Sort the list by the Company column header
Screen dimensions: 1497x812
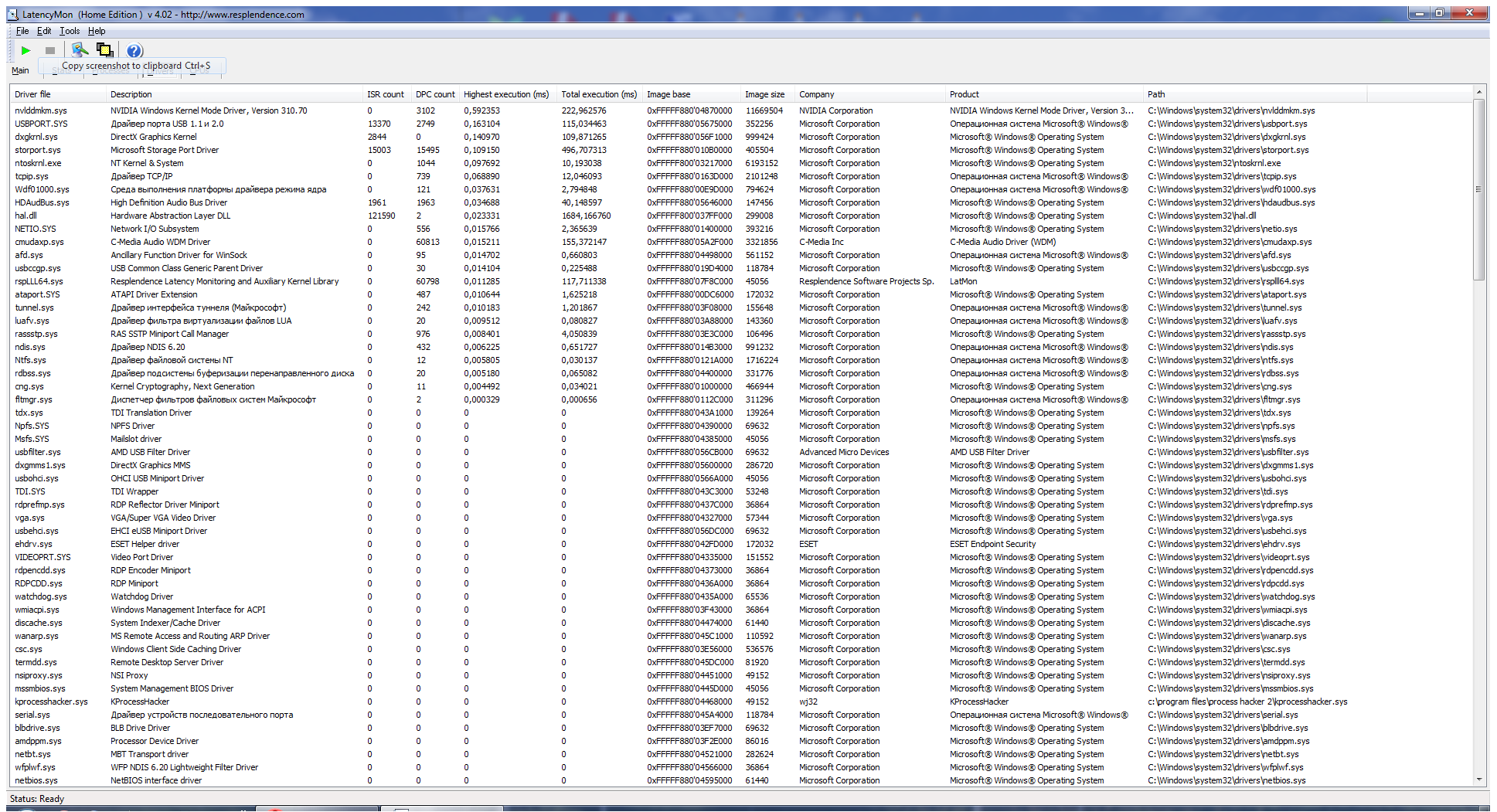coord(816,94)
